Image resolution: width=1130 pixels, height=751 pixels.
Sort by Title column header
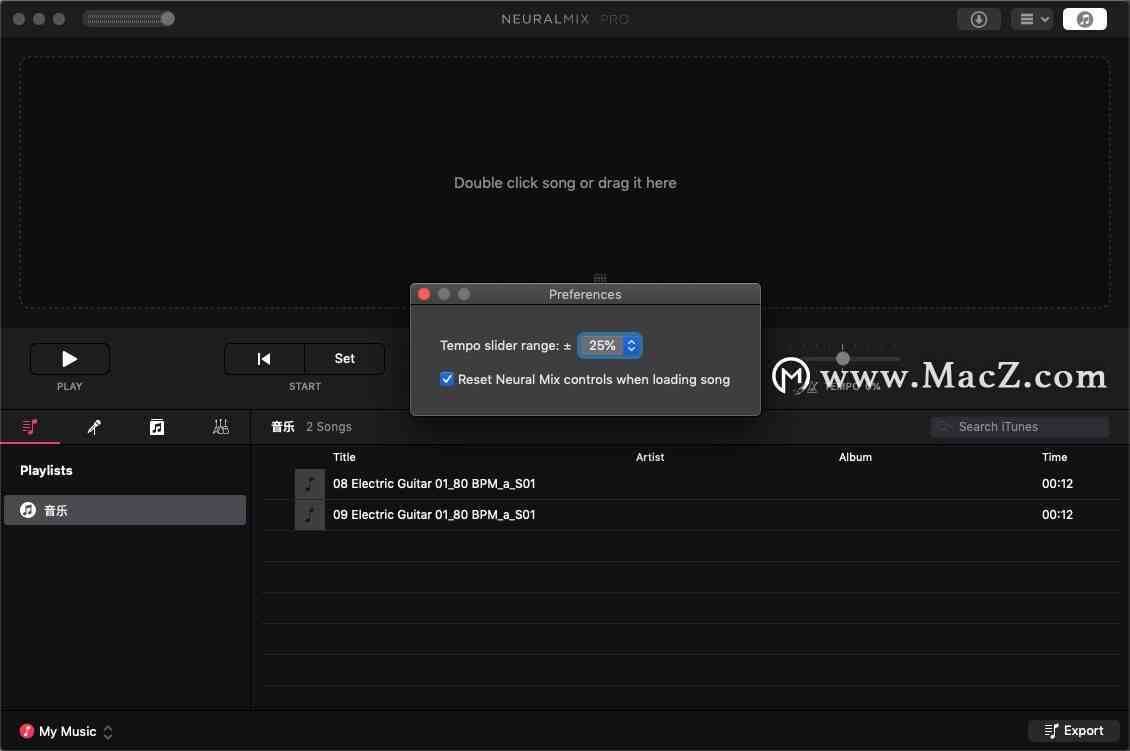click(x=344, y=457)
